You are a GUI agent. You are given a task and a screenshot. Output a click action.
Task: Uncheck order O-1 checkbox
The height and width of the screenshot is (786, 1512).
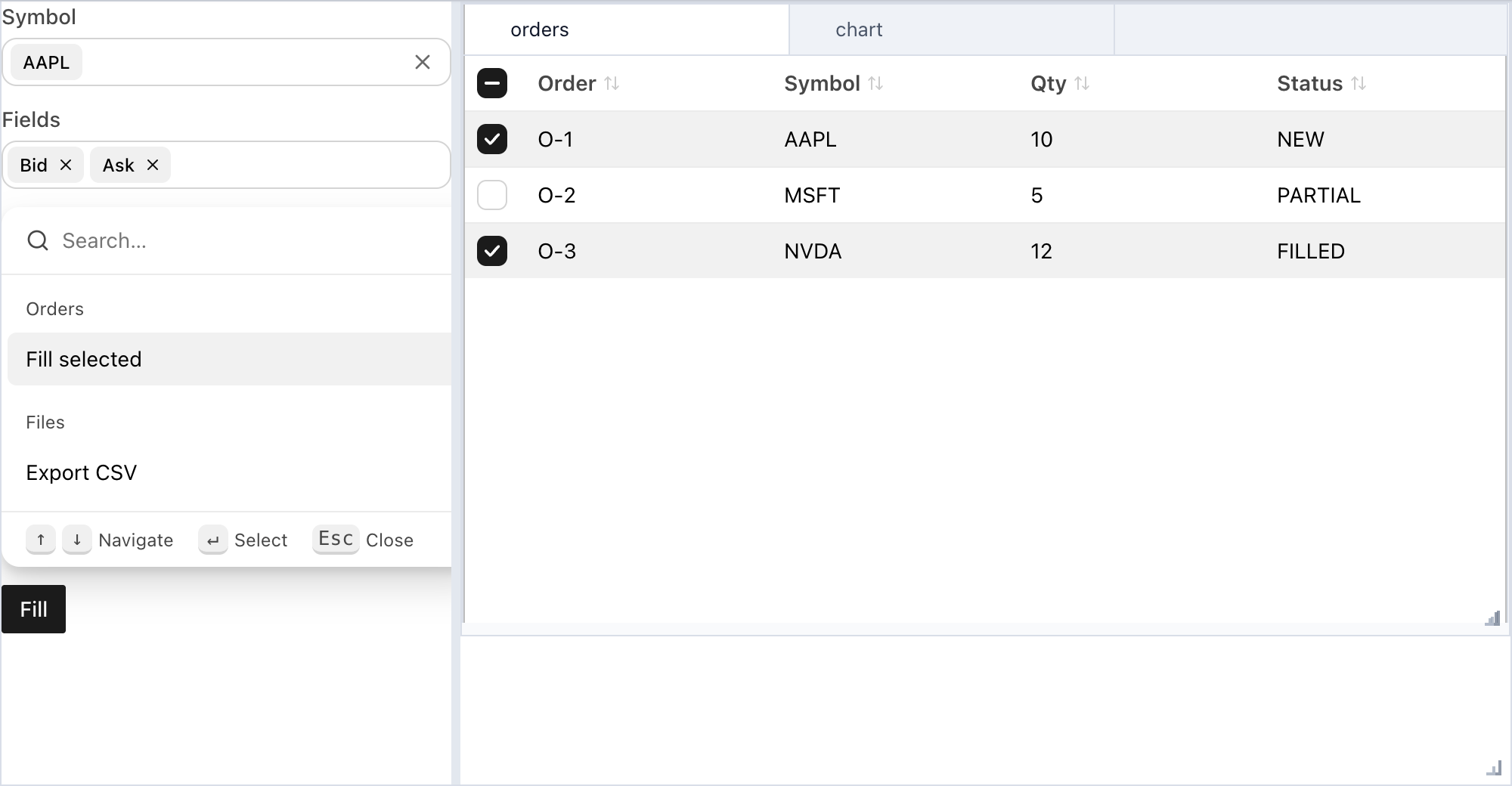pyautogui.click(x=492, y=139)
